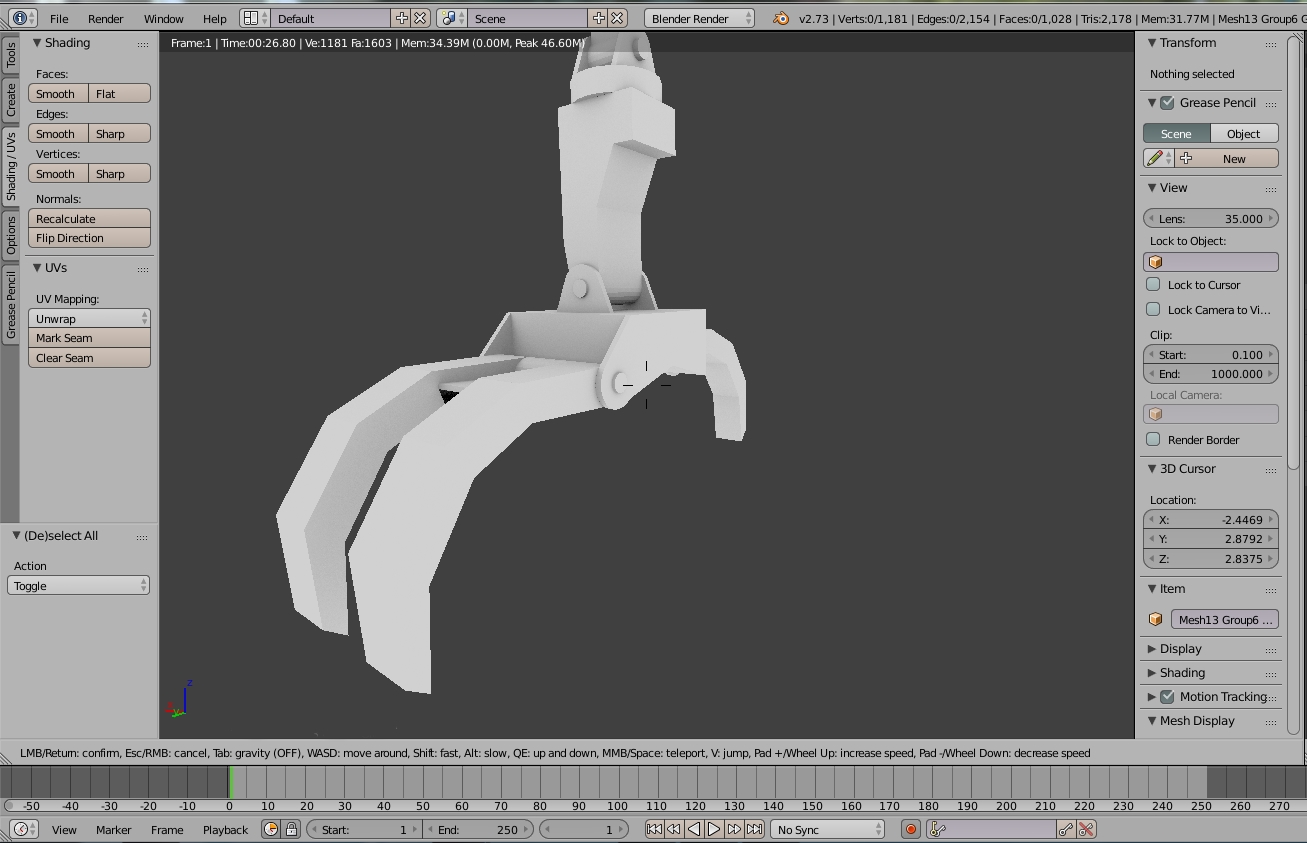Open the Unwrap UV mapping dropdown
Viewport: 1307px width, 843px height.
point(90,318)
